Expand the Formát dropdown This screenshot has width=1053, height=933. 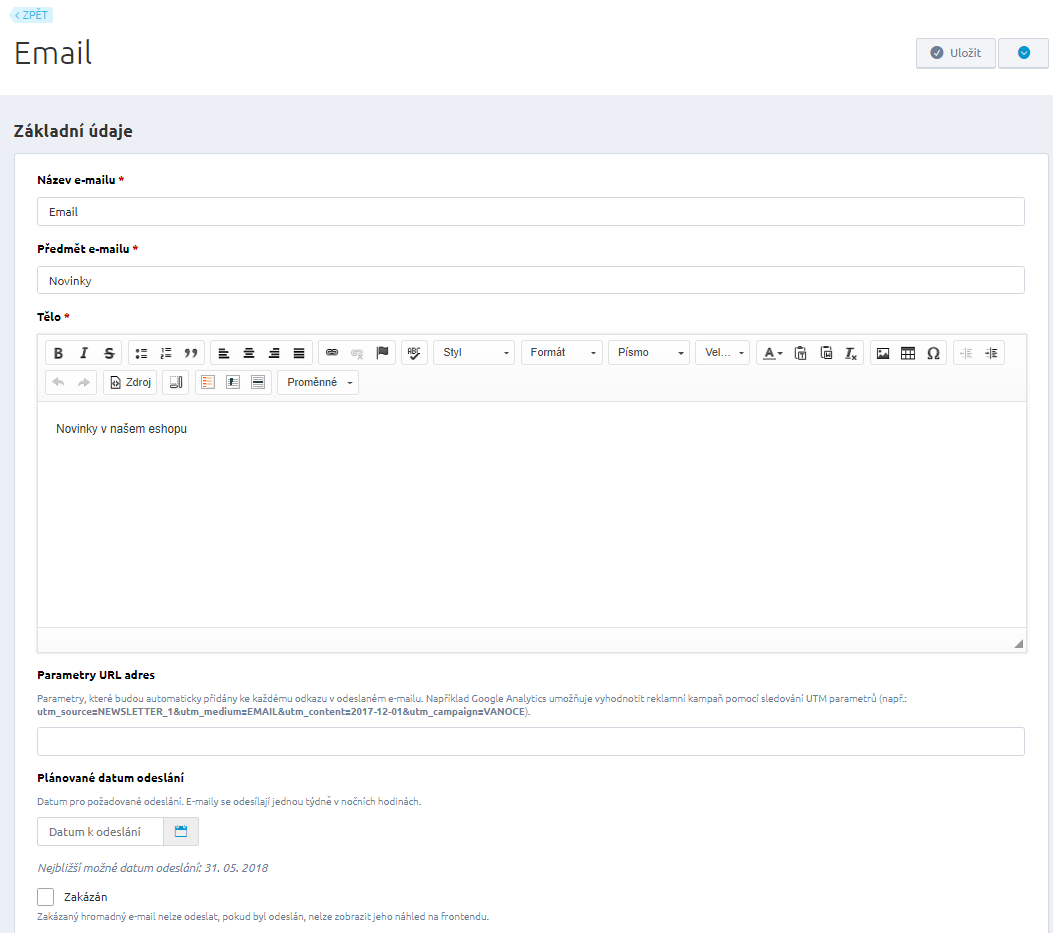pos(561,353)
